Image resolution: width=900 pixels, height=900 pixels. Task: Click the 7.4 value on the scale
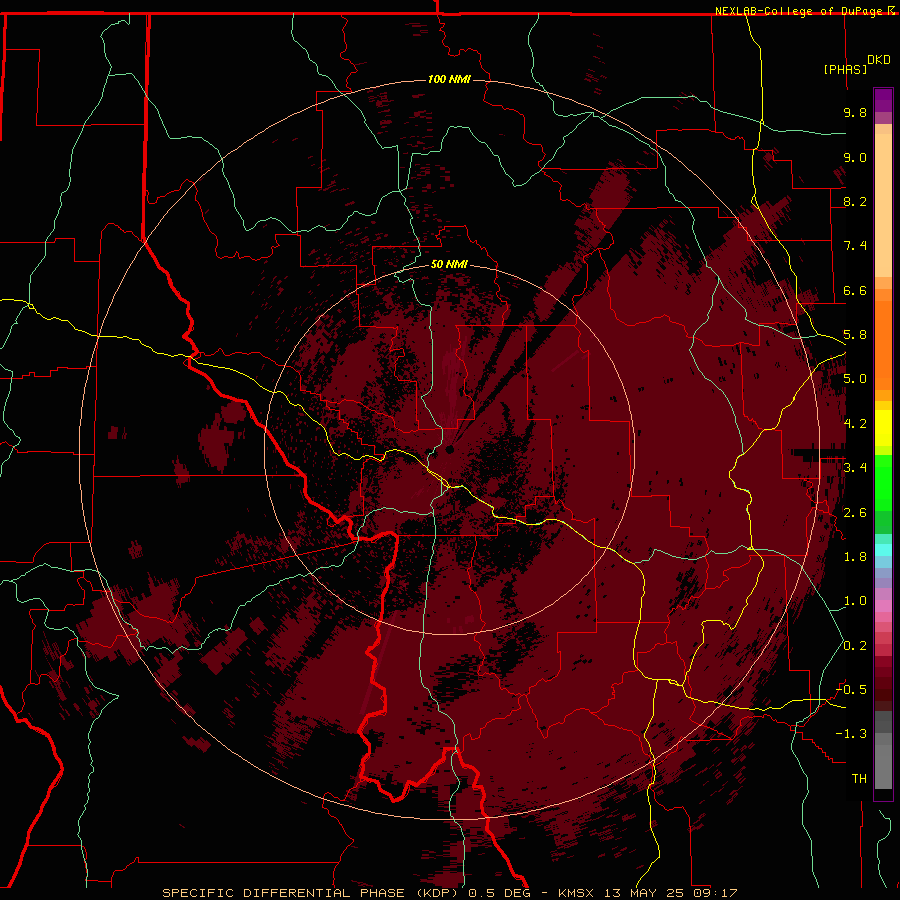pyautogui.click(x=855, y=246)
